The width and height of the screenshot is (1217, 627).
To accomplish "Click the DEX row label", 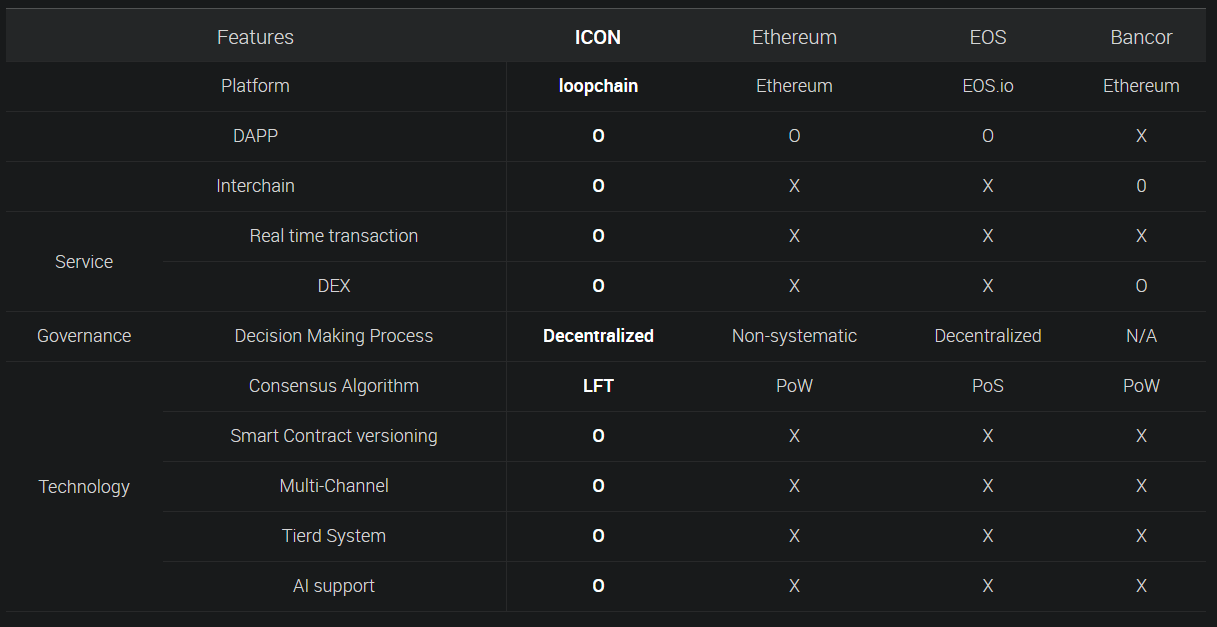I will (x=334, y=286).
